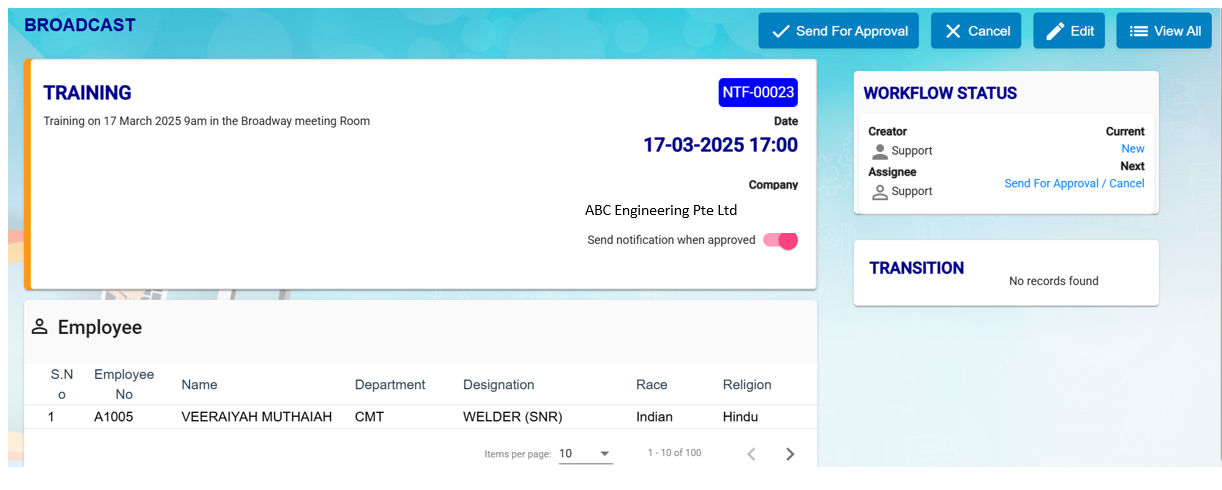Viewport: 1222px width, 490px height.
Task: Click the X icon on Cancel button
Action: coord(953,31)
